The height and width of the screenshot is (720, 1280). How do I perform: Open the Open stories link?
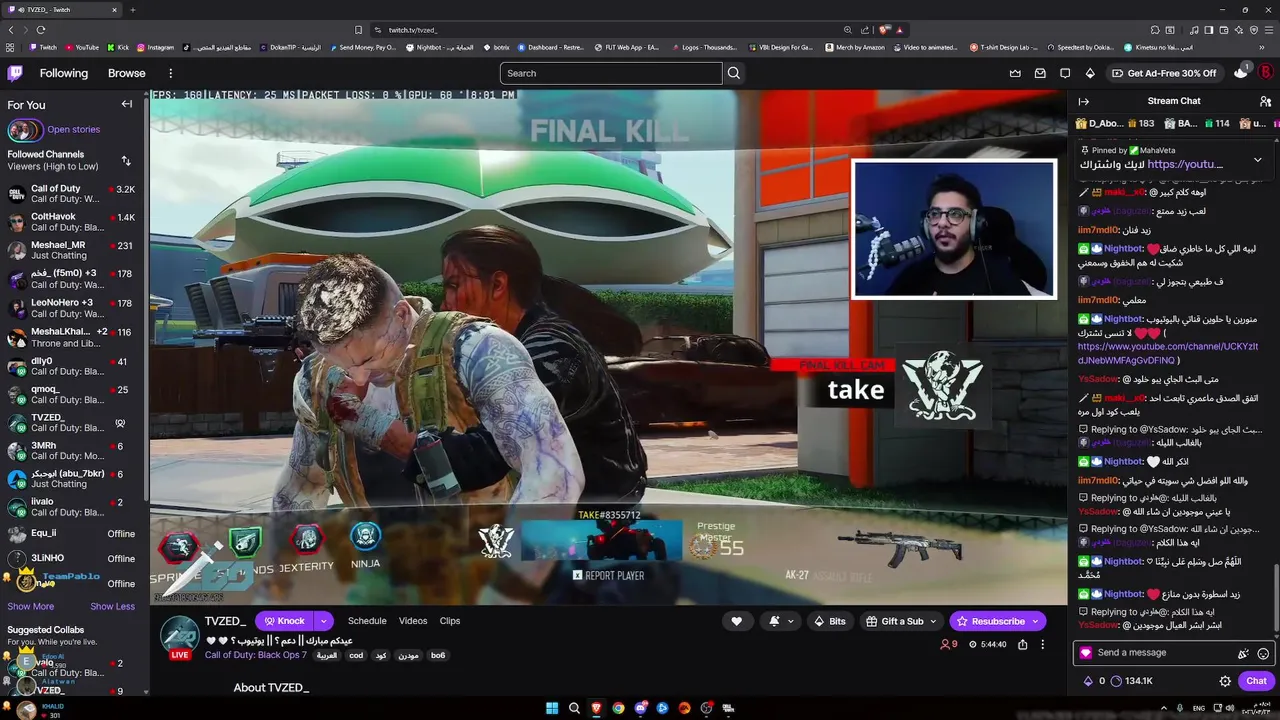[73, 129]
